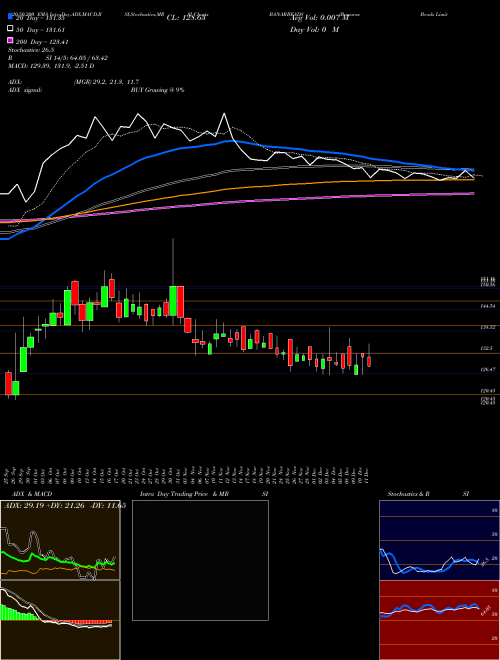
Task: Click the blue 20 Day legend swatch
Action: tap(11, 16)
